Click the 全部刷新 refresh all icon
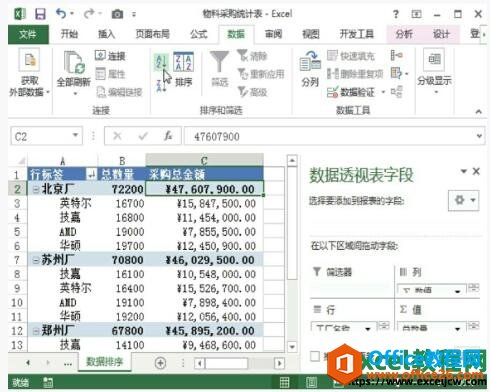This screenshot has height=392, width=490. (x=74, y=68)
